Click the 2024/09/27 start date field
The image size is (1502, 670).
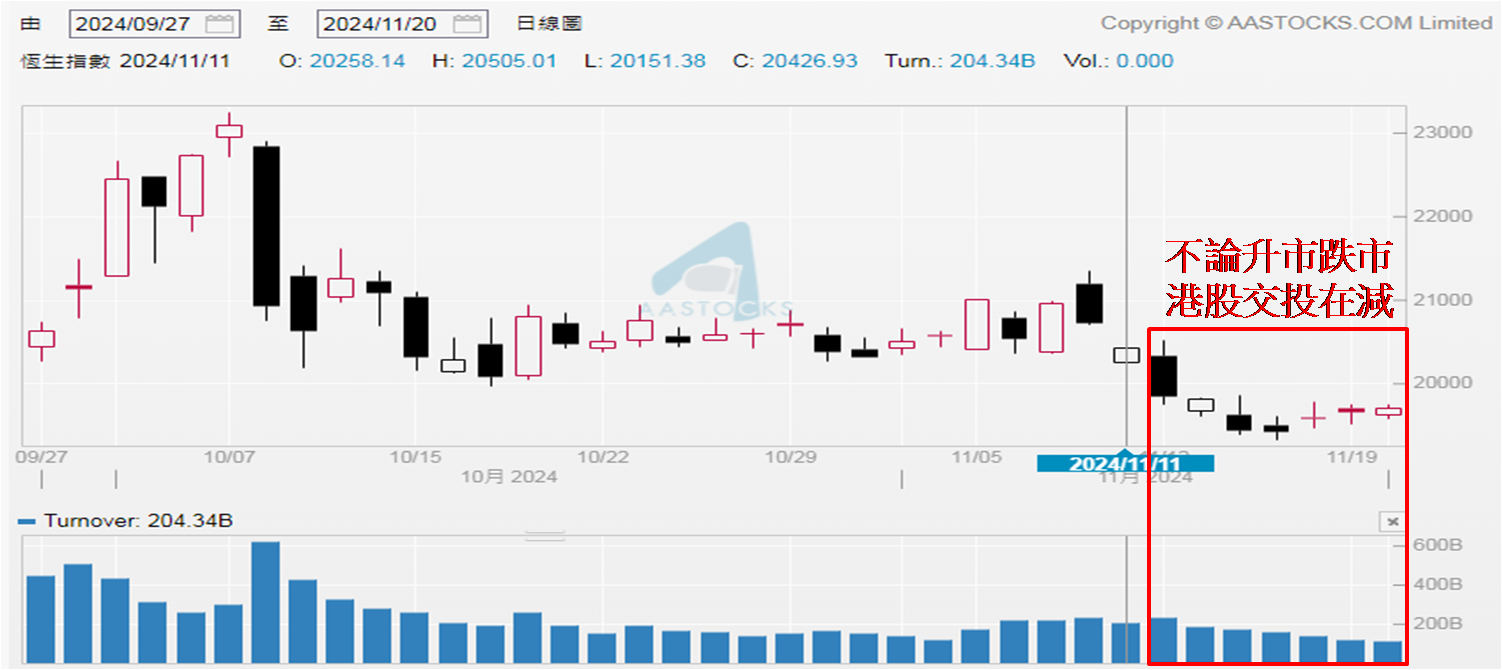(x=135, y=24)
